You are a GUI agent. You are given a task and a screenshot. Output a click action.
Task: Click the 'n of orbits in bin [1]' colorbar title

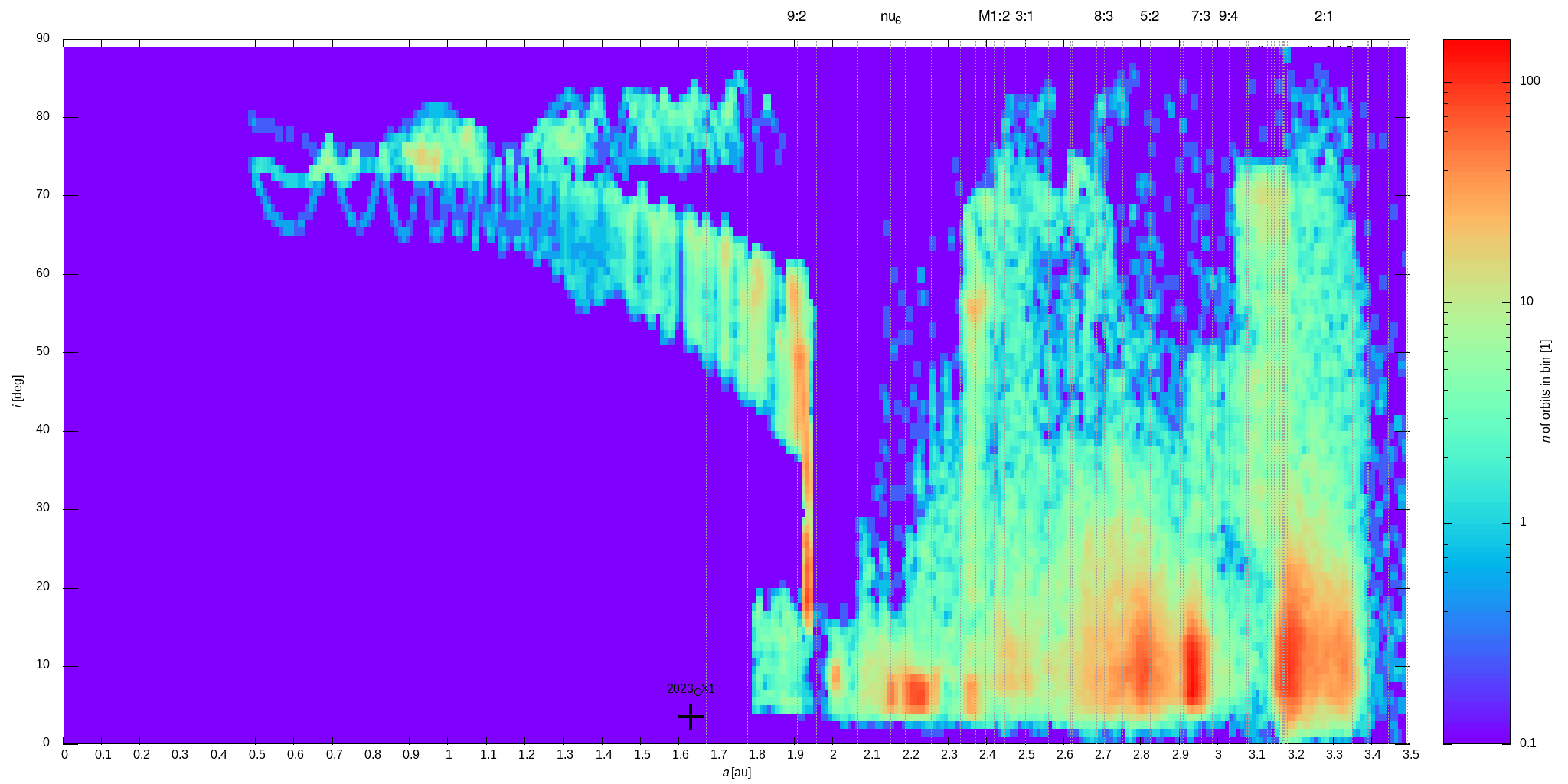coord(1545,390)
